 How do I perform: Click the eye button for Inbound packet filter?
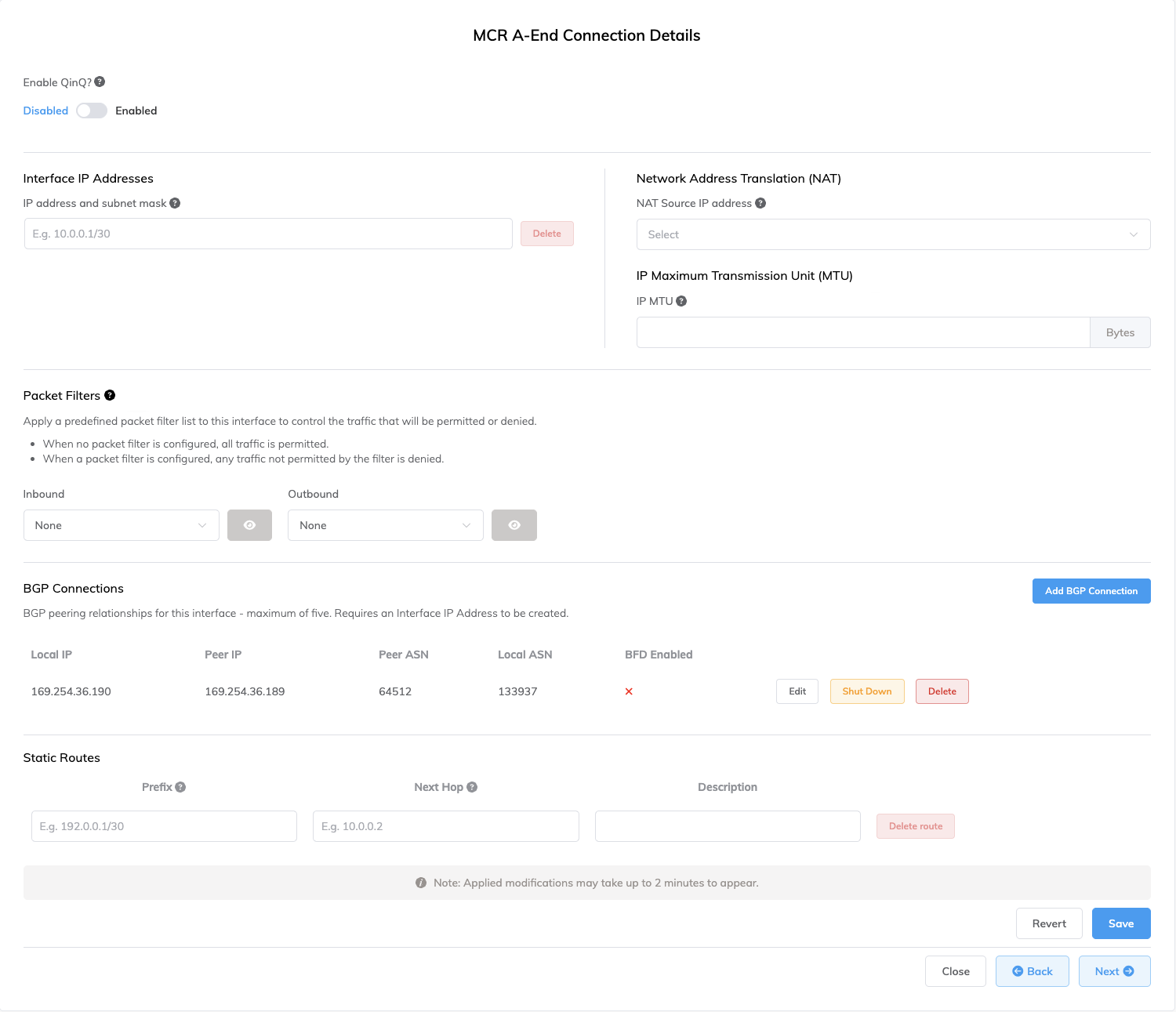click(x=249, y=525)
